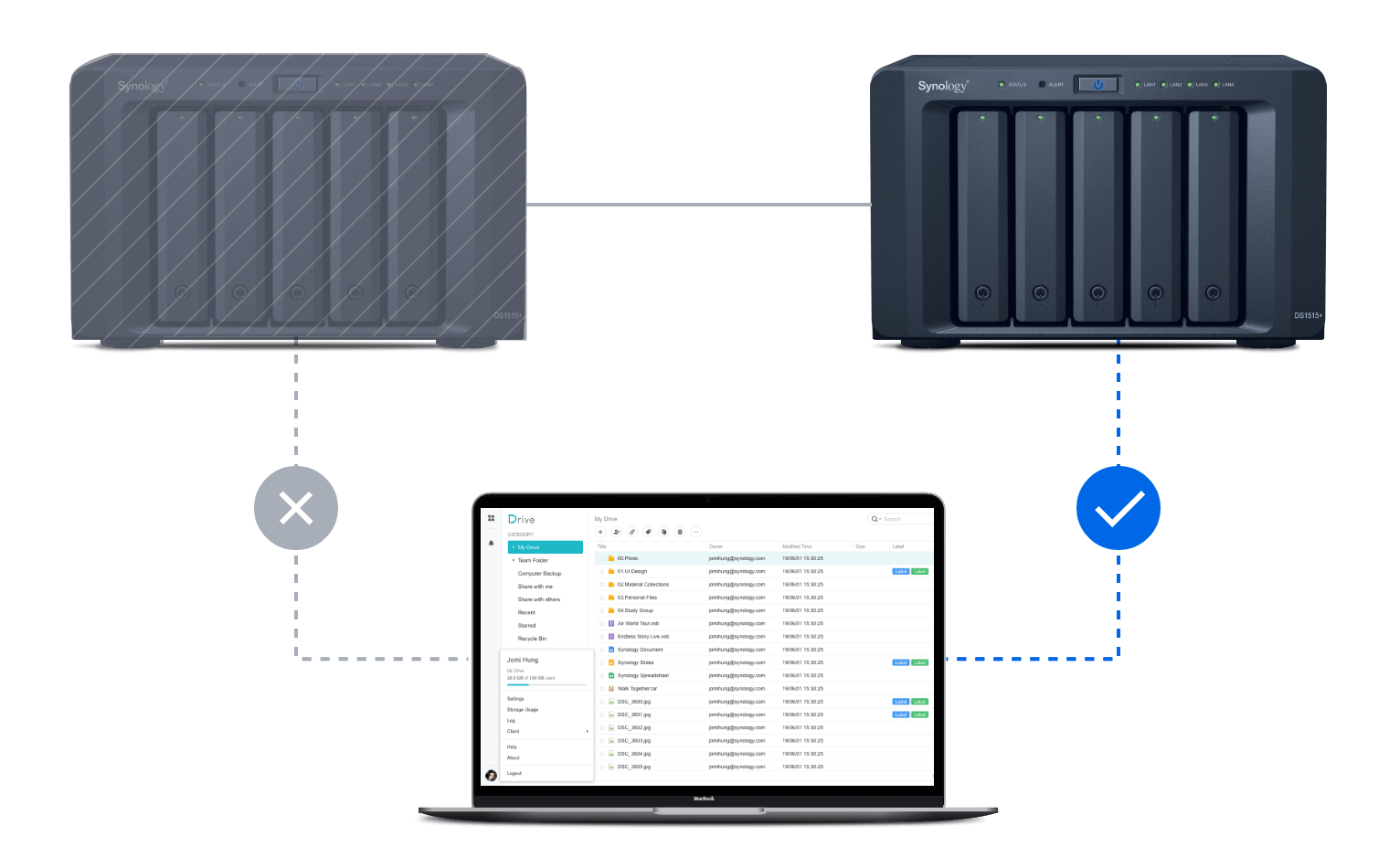Star the Synology Document file

point(602,650)
